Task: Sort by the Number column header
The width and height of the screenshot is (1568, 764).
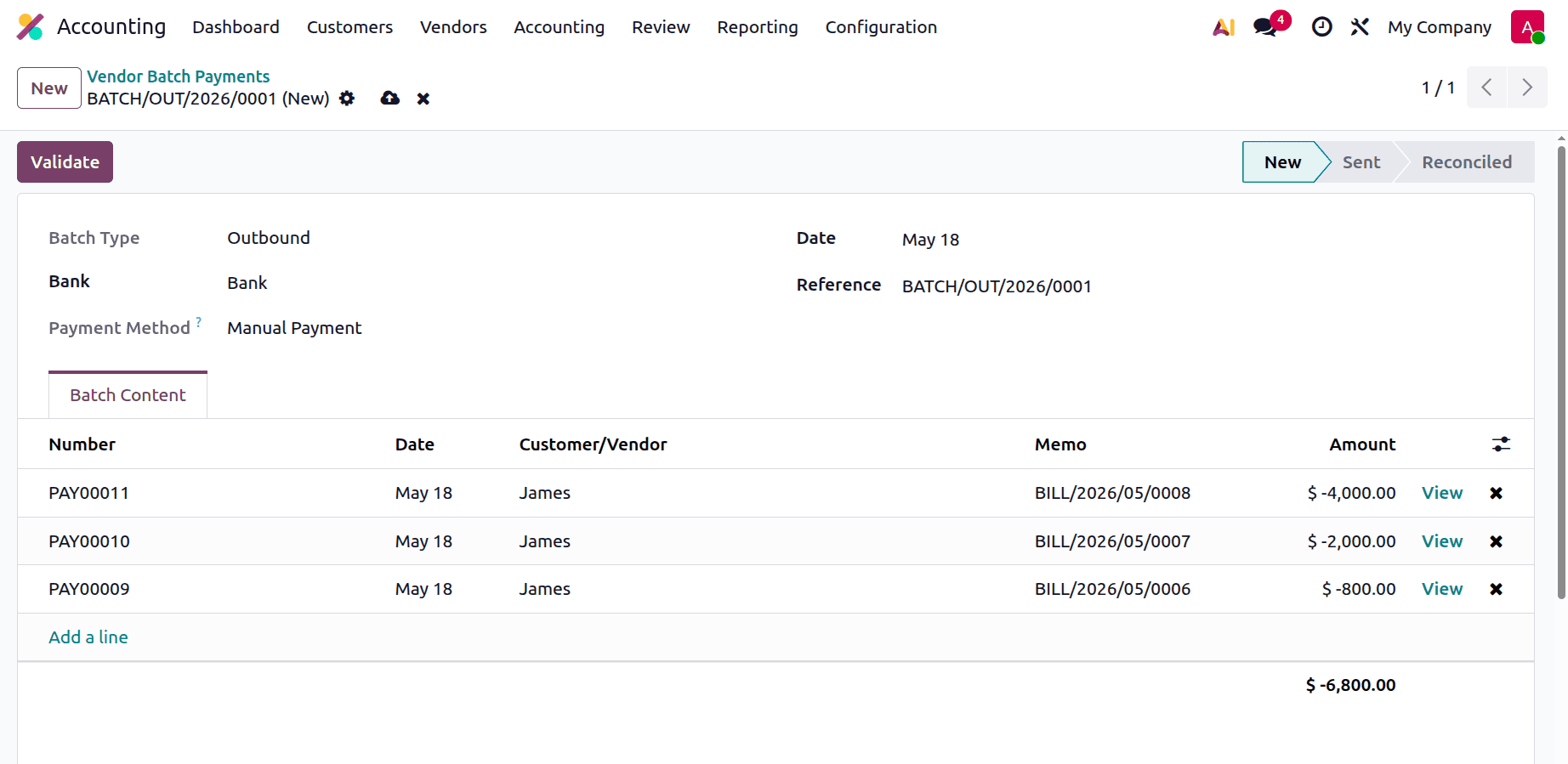Action: pyautogui.click(x=82, y=444)
